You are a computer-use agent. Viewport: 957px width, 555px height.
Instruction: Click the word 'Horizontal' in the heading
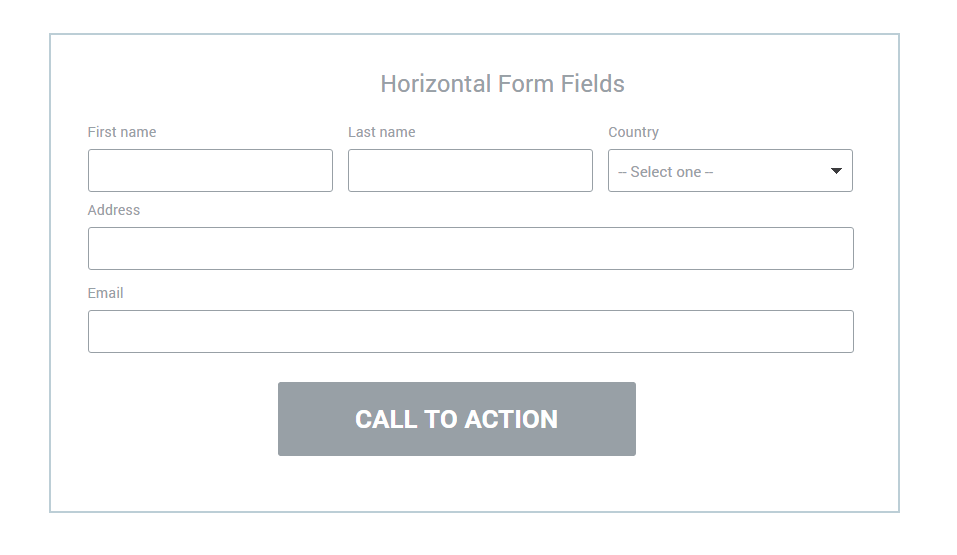[436, 84]
